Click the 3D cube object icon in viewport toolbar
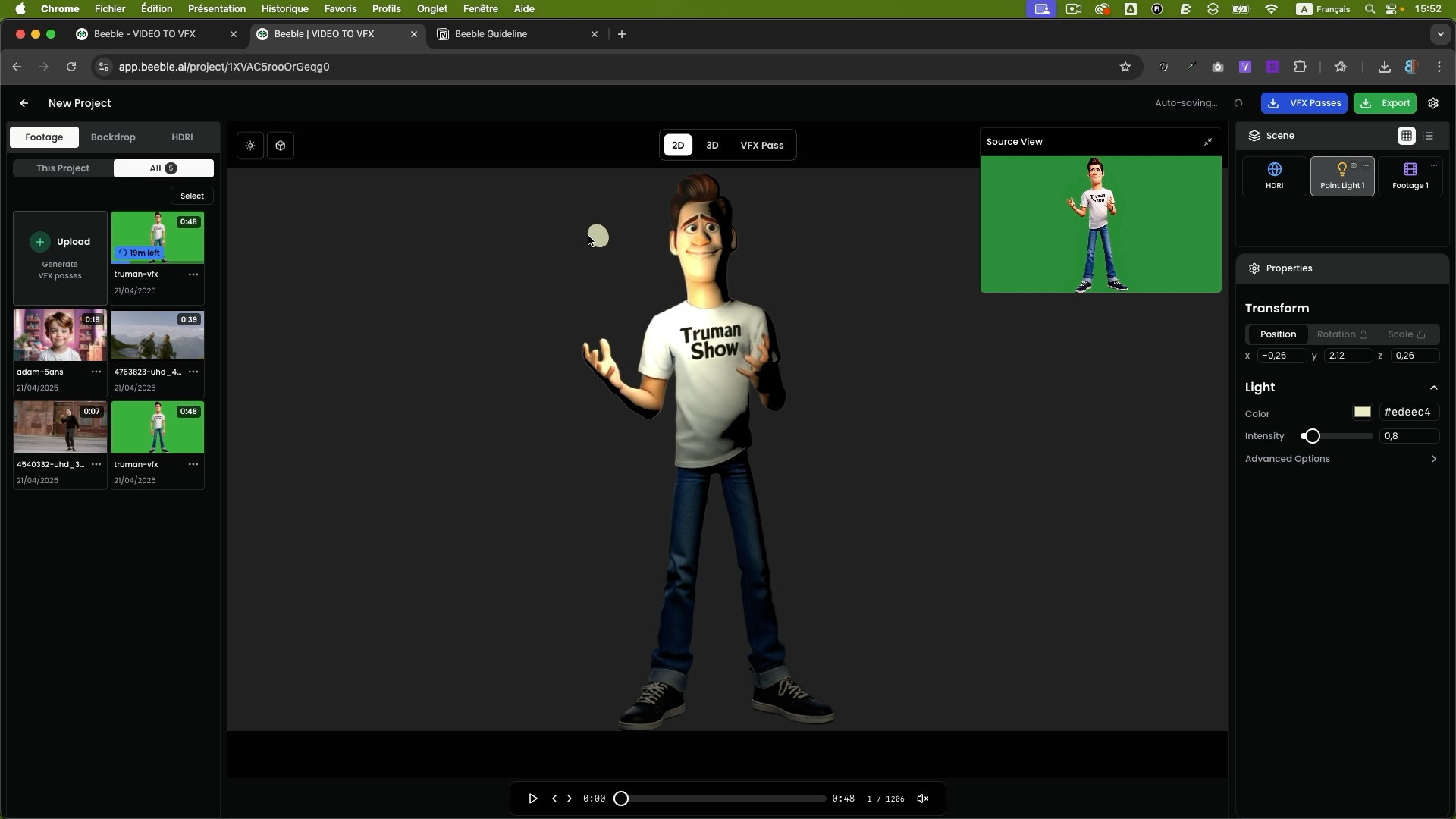Screen dimensions: 1456x819 click(x=281, y=146)
